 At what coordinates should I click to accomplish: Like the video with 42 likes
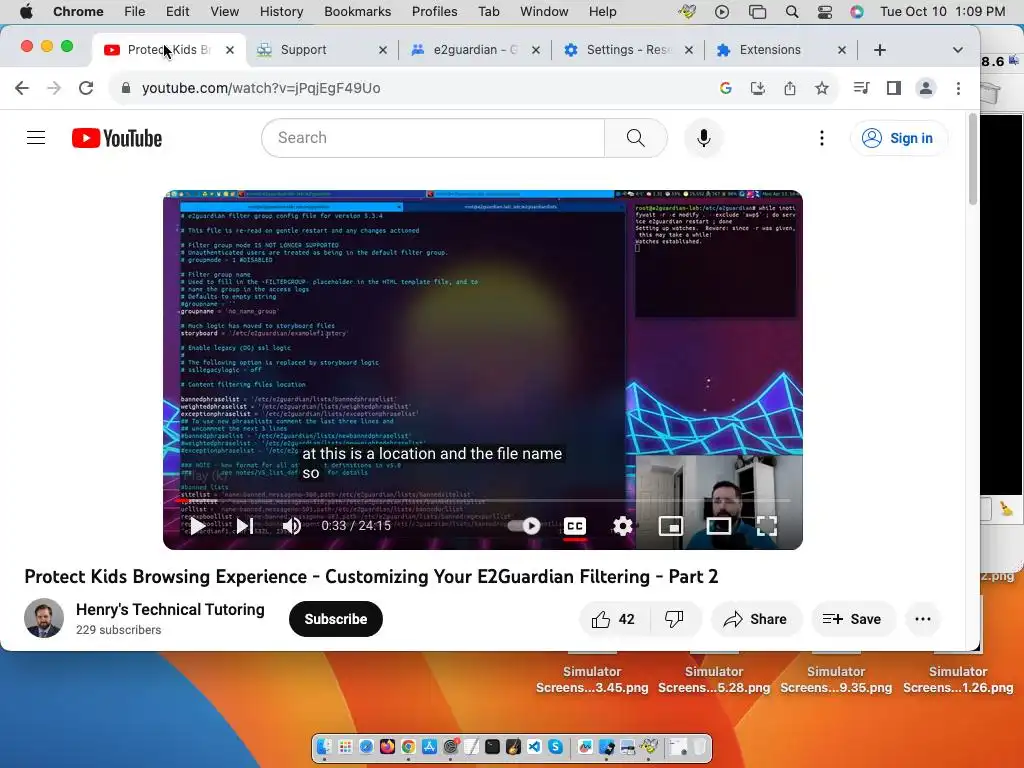point(613,619)
